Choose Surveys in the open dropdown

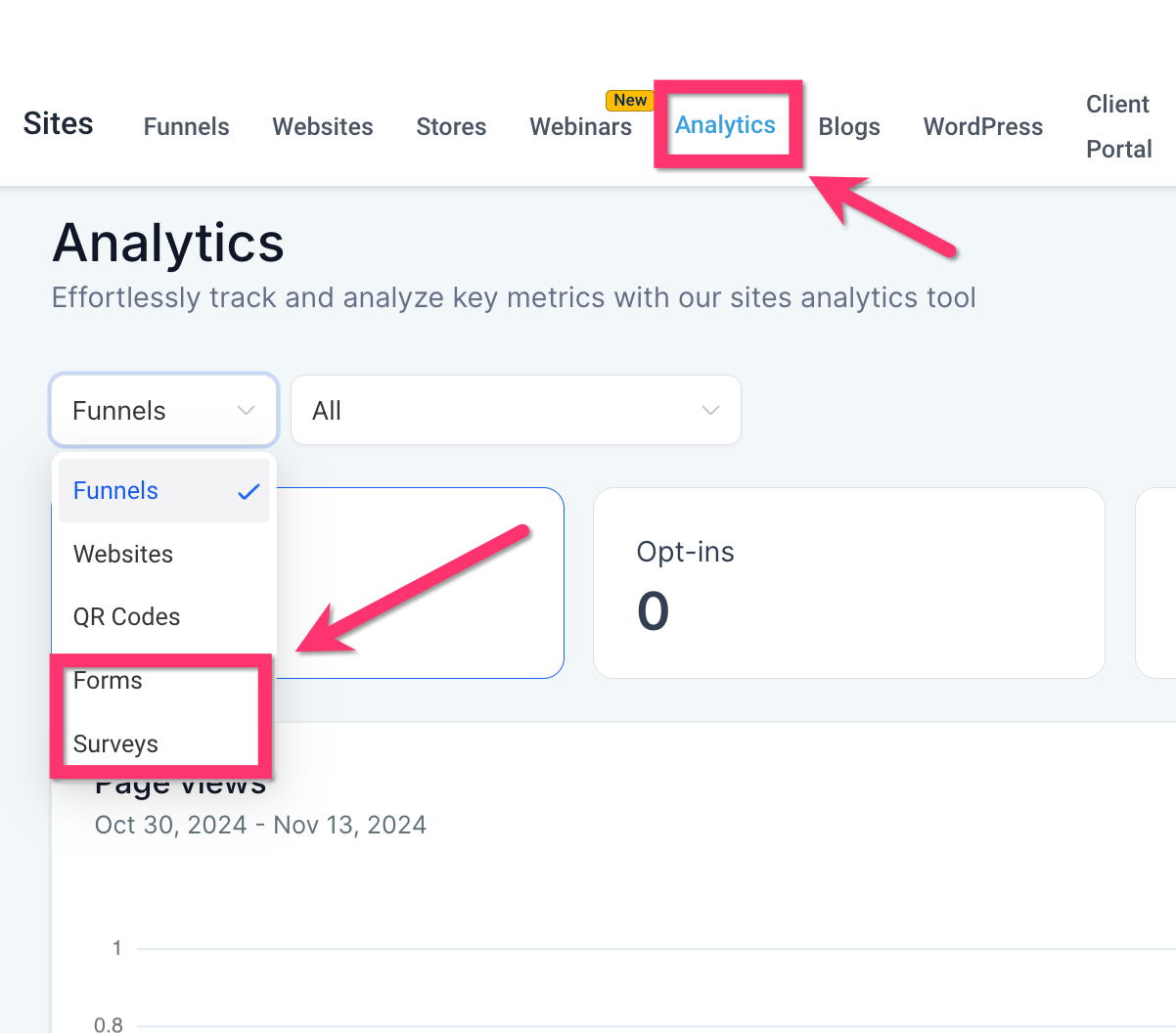(x=115, y=743)
